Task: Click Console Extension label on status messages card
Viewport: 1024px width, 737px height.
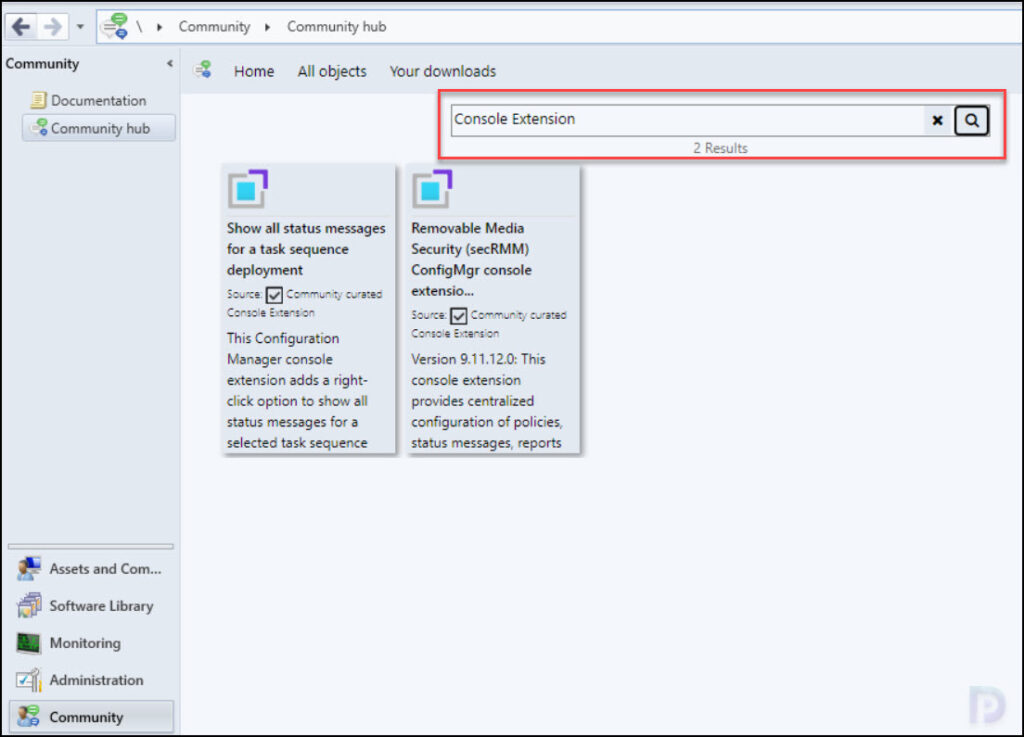Action: [x=270, y=313]
